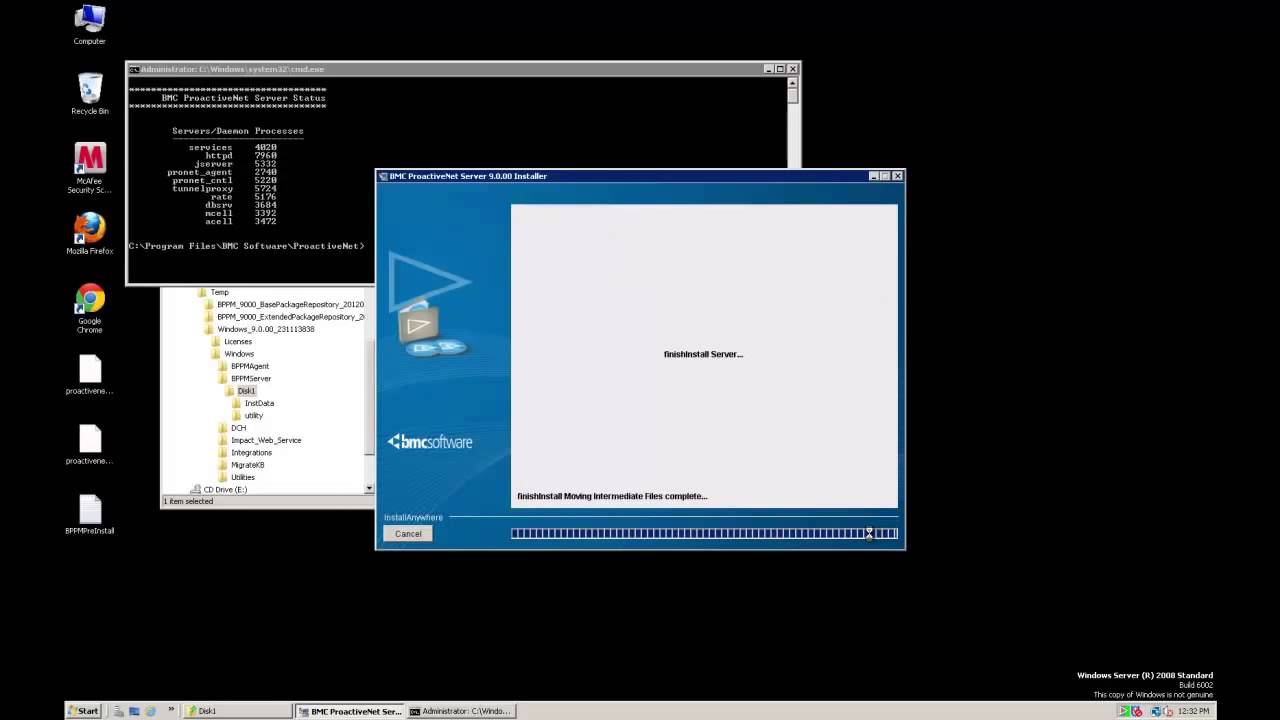Image resolution: width=1280 pixels, height=720 pixels.
Task: Select the utility folder
Action: [x=248, y=416]
